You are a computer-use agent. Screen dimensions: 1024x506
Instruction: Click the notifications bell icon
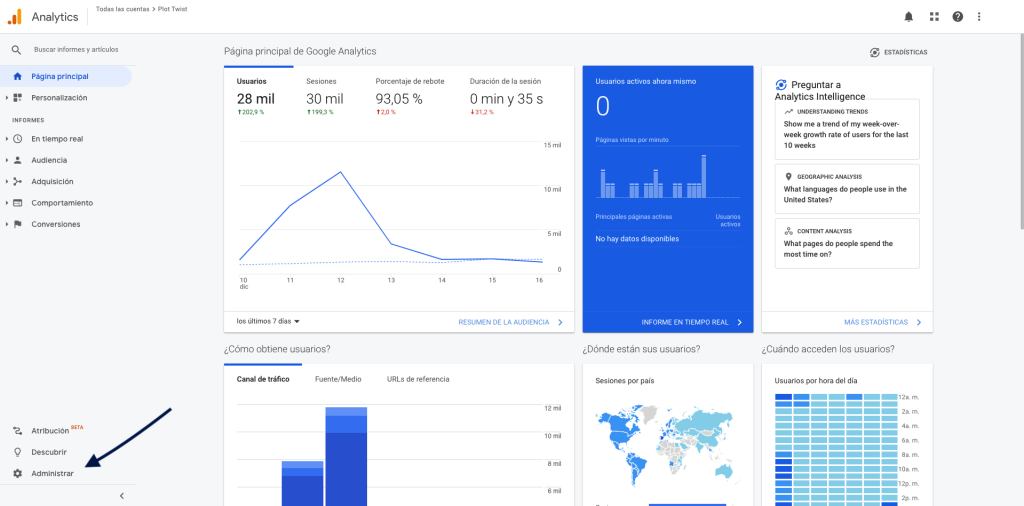[908, 17]
